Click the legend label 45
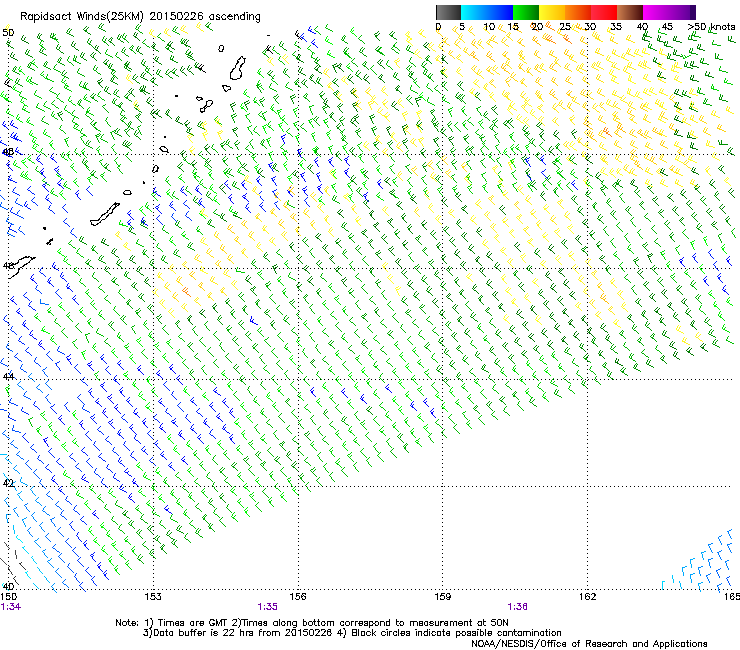 click(x=667, y=27)
